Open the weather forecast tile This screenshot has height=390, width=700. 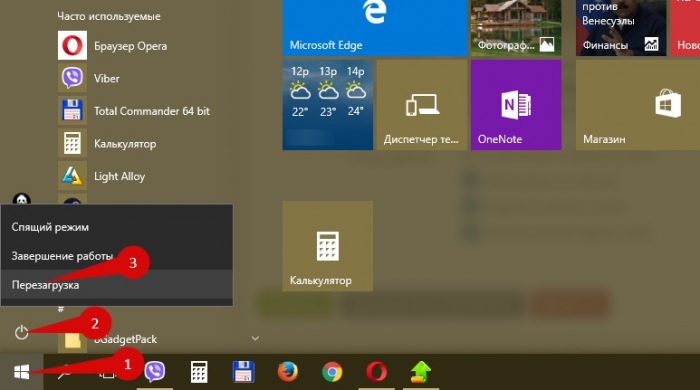(x=328, y=105)
